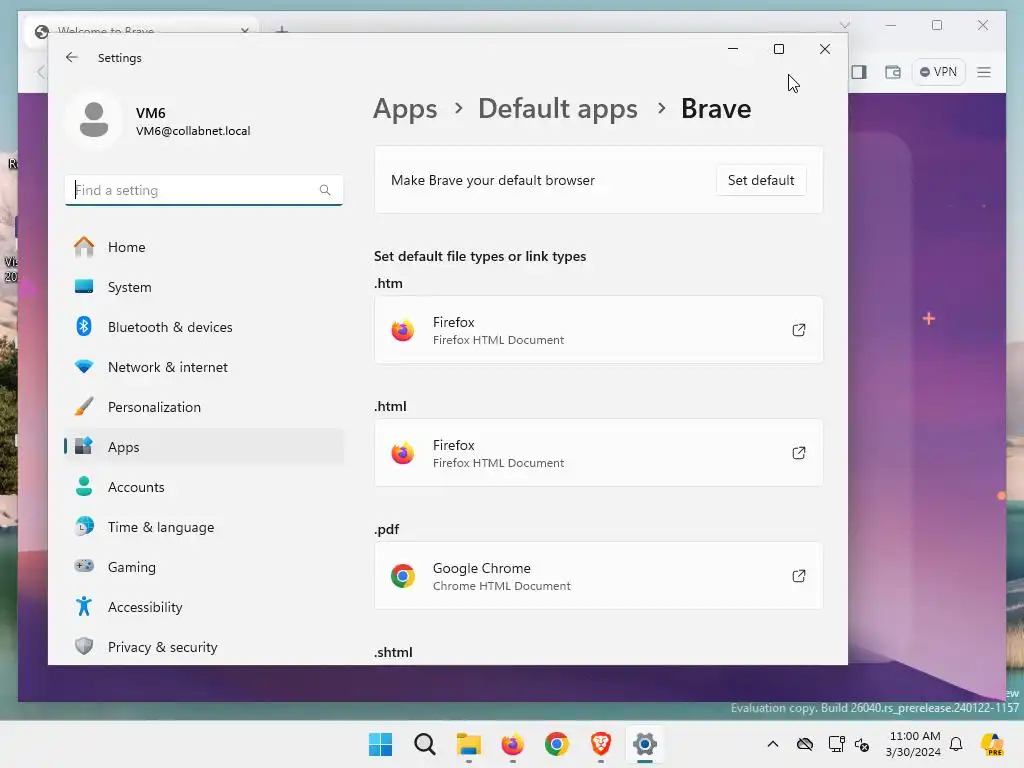1024x768 pixels.
Task: Open network display tray icon
Action: click(837, 744)
